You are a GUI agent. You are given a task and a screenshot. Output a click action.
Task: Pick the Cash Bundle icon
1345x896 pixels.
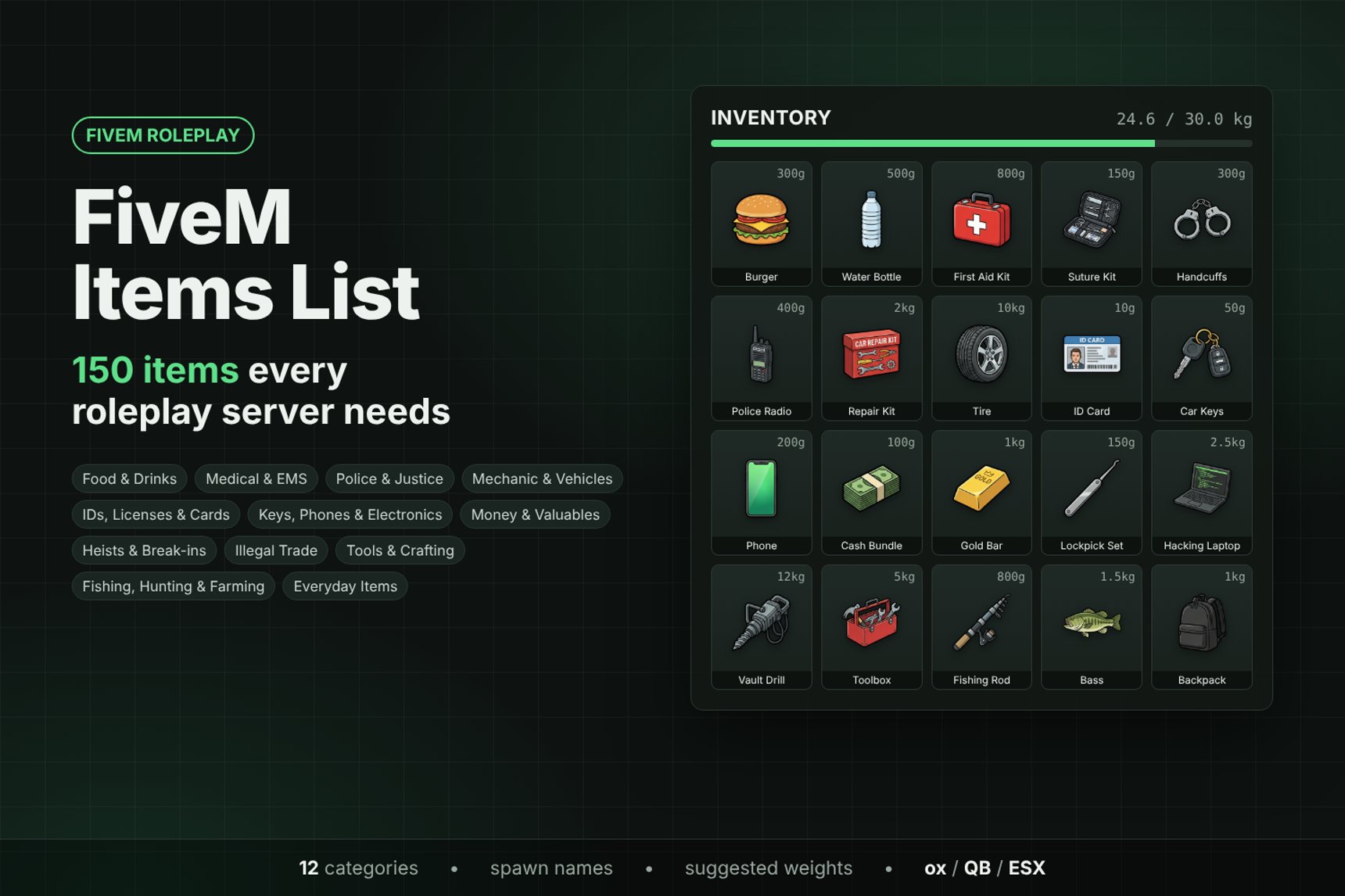pyautogui.click(x=871, y=489)
